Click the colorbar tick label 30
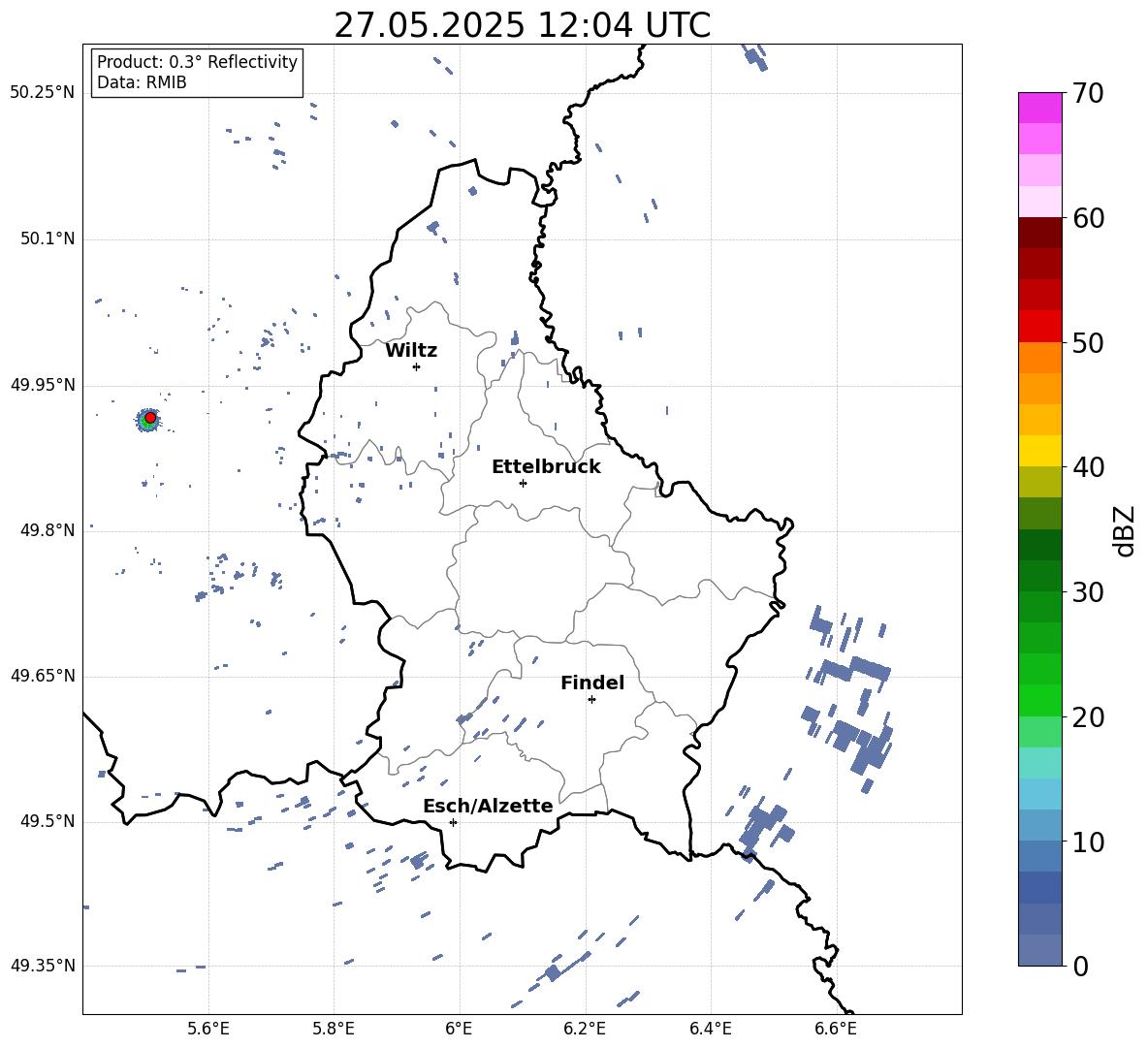 pyautogui.click(x=1088, y=592)
